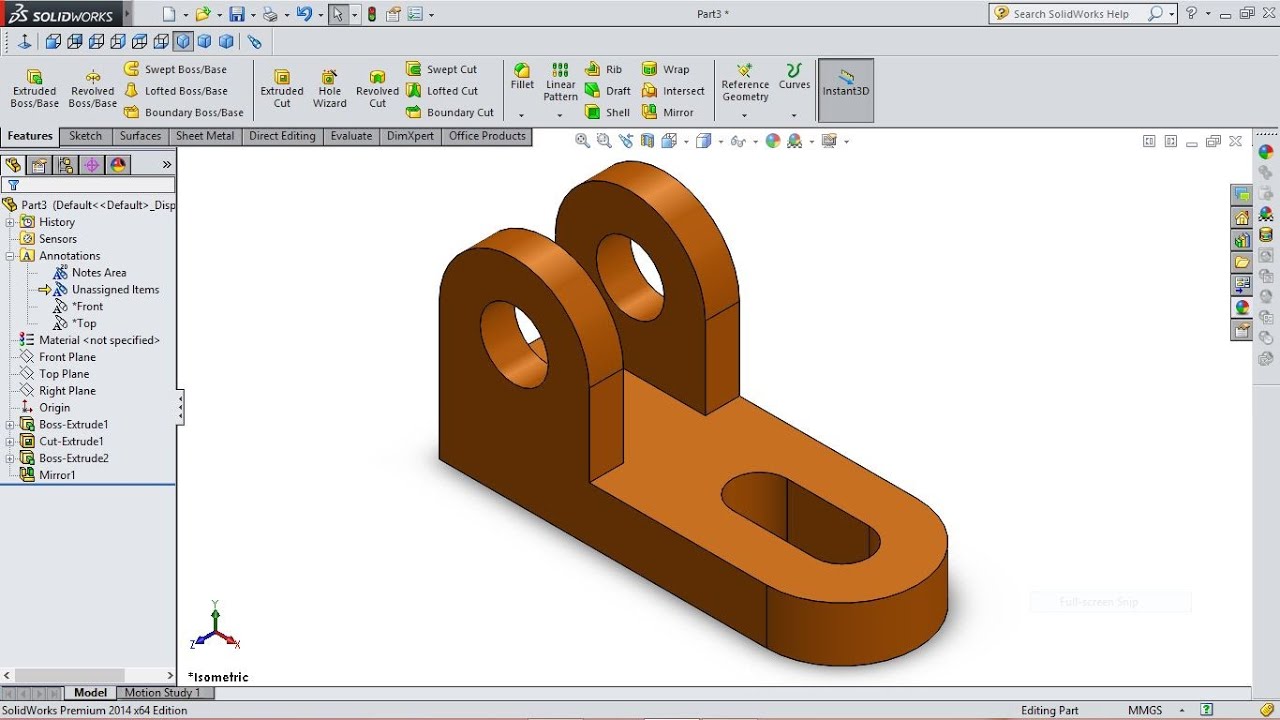Screen dimensions: 1280x720
Task: Click the Save icon in the toolbar
Action: pos(236,14)
